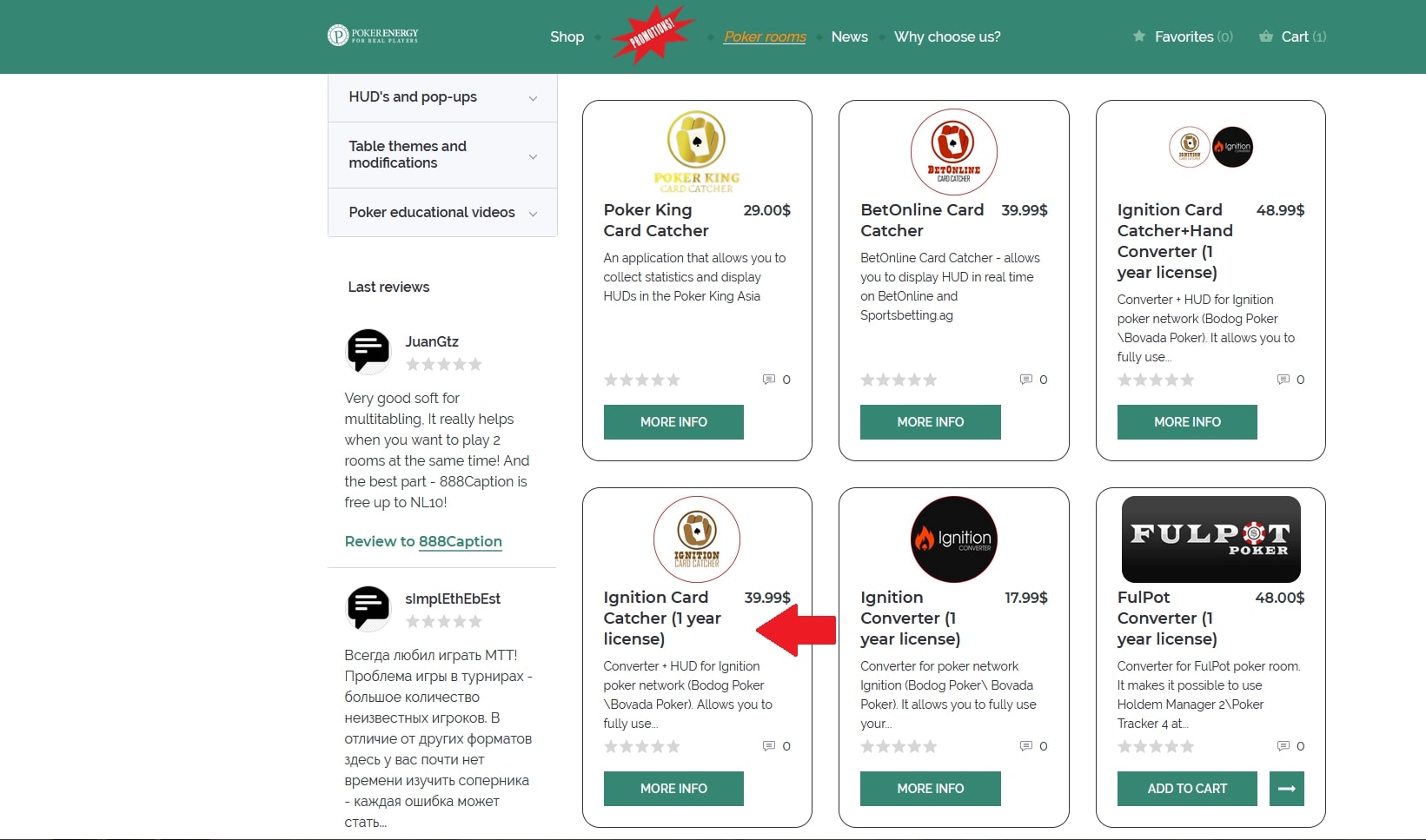This screenshot has width=1426, height=840.
Task: Go to the News menu item
Action: click(849, 36)
